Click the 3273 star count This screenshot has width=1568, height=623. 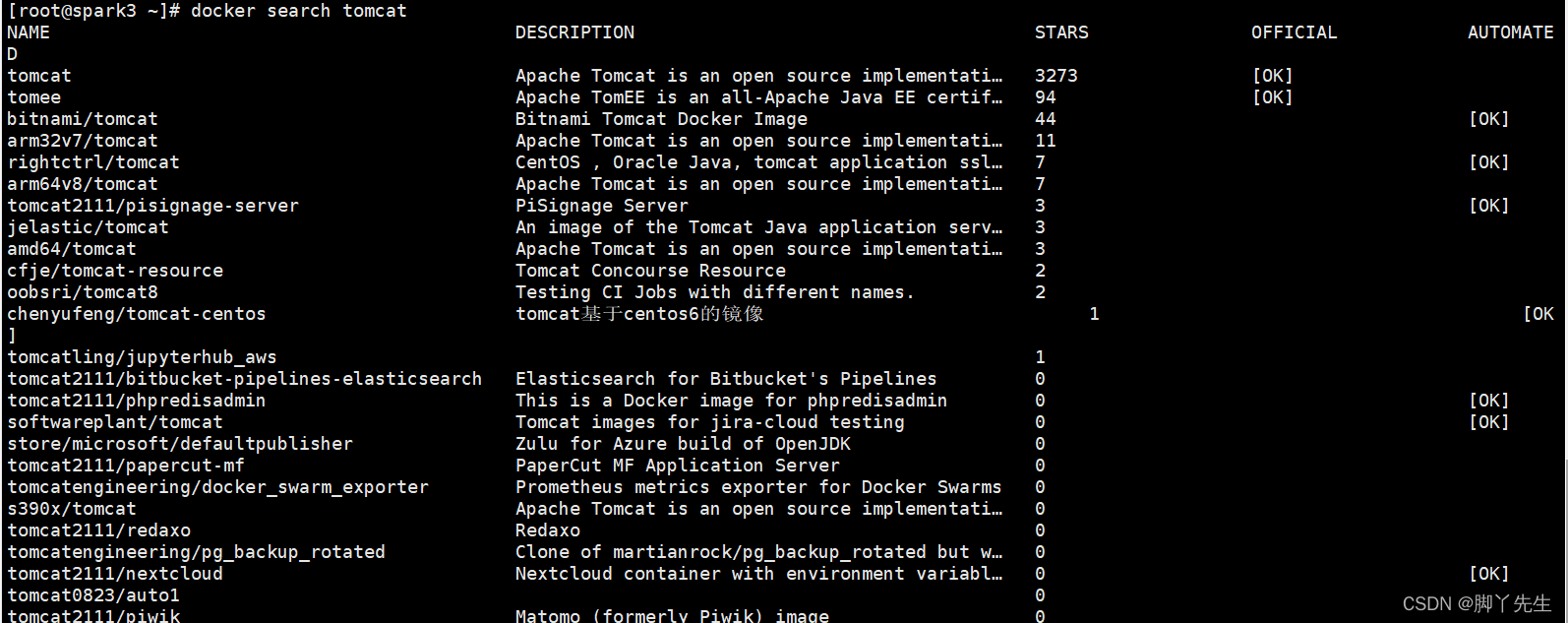click(x=1055, y=76)
